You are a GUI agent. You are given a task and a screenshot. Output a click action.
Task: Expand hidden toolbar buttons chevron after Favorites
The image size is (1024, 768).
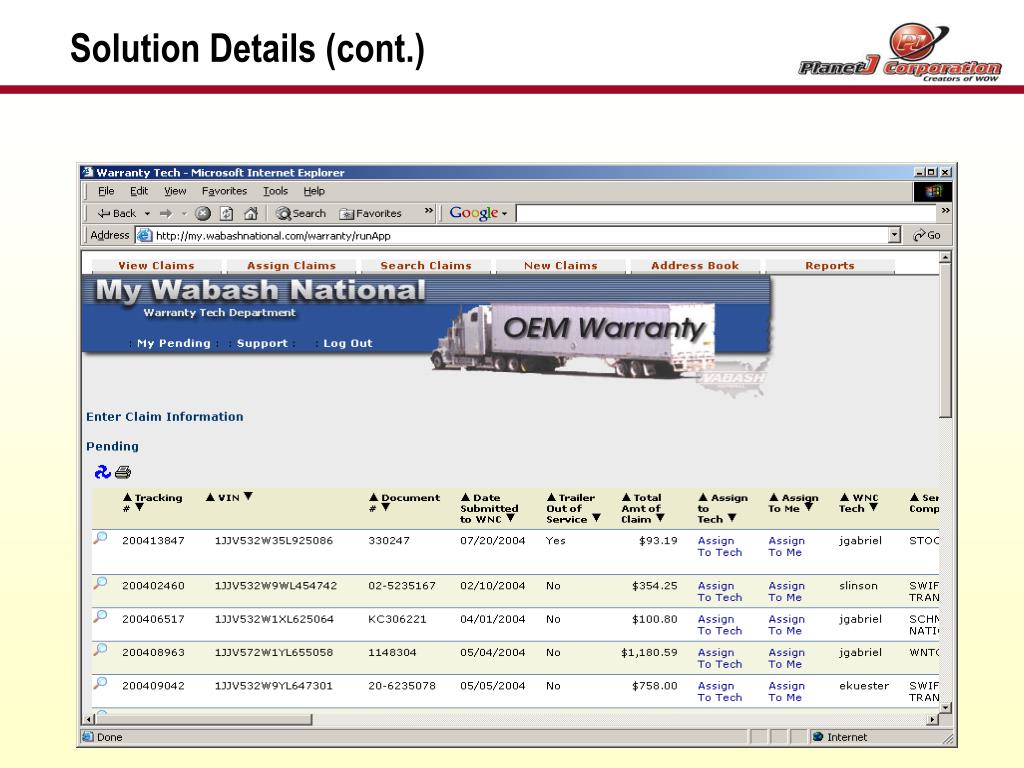(428, 211)
